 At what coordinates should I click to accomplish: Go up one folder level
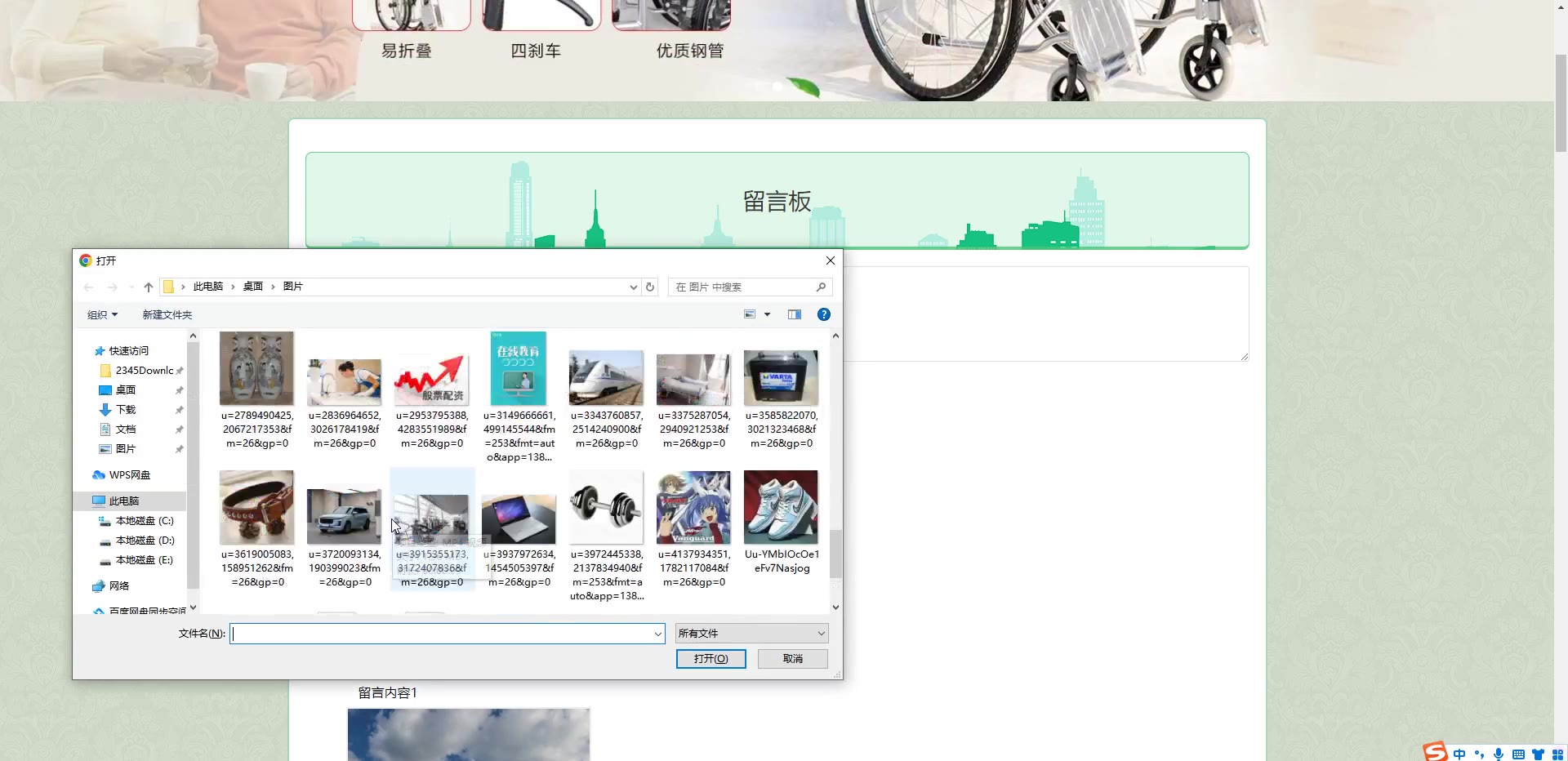(x=148, y=287)
